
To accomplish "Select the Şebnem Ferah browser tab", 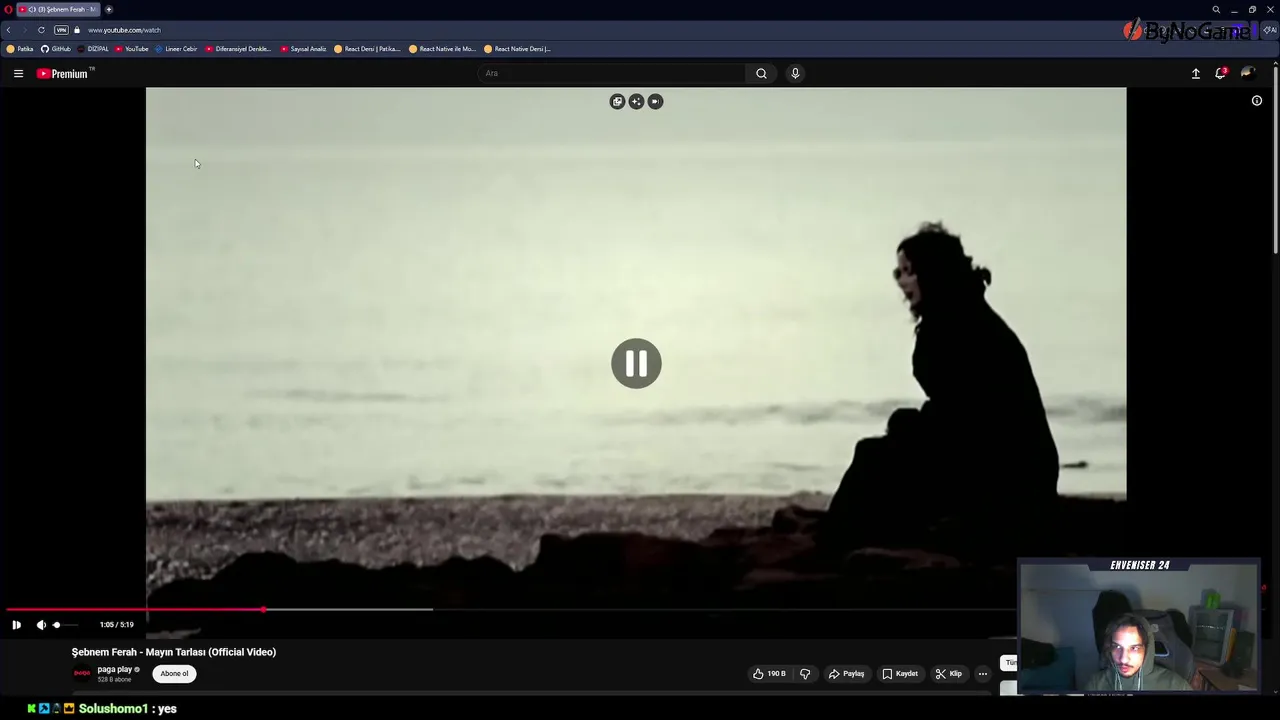I will 59,9.
